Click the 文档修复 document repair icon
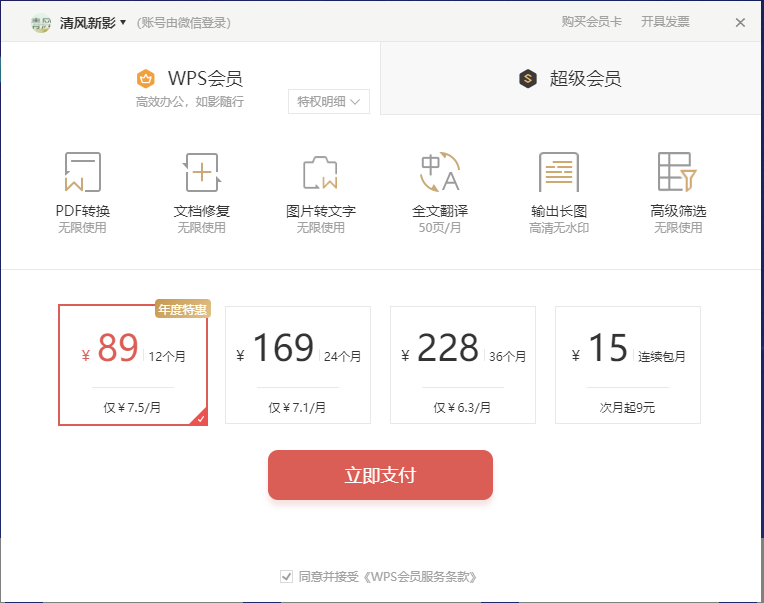764x603 pixels. (x=201, y=172)
